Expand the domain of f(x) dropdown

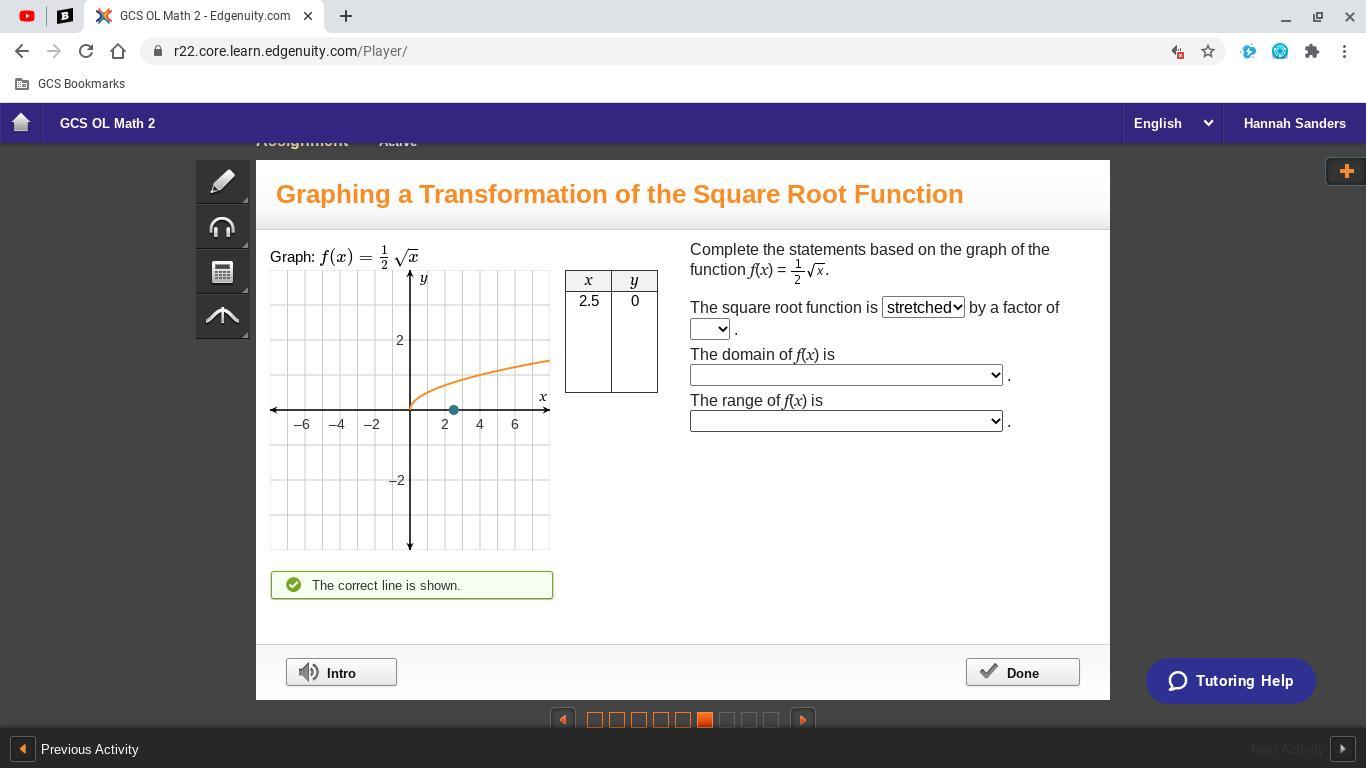click(x=846, y=375)
